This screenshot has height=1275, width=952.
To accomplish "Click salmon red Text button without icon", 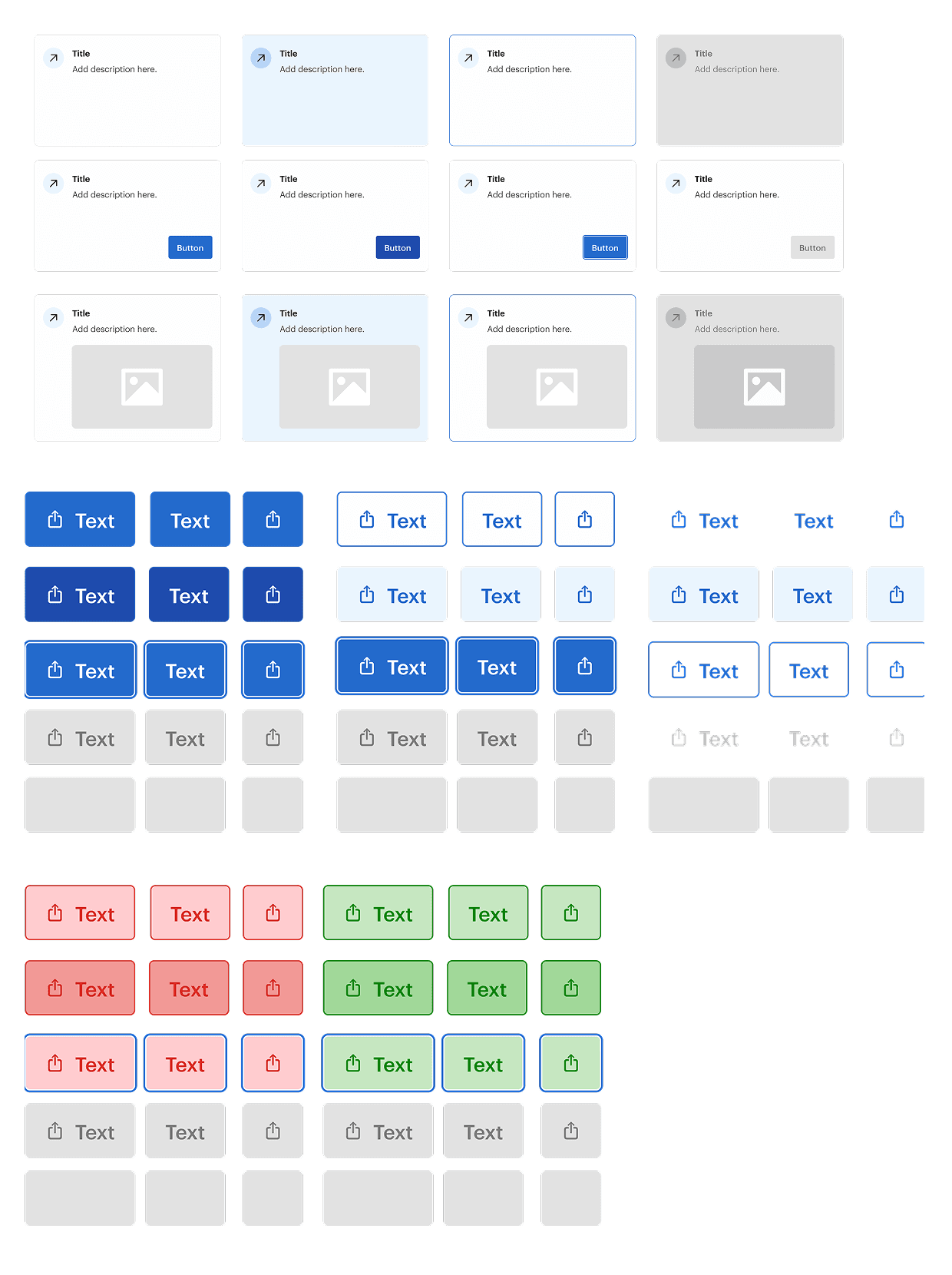I will [x=189, y=988].
